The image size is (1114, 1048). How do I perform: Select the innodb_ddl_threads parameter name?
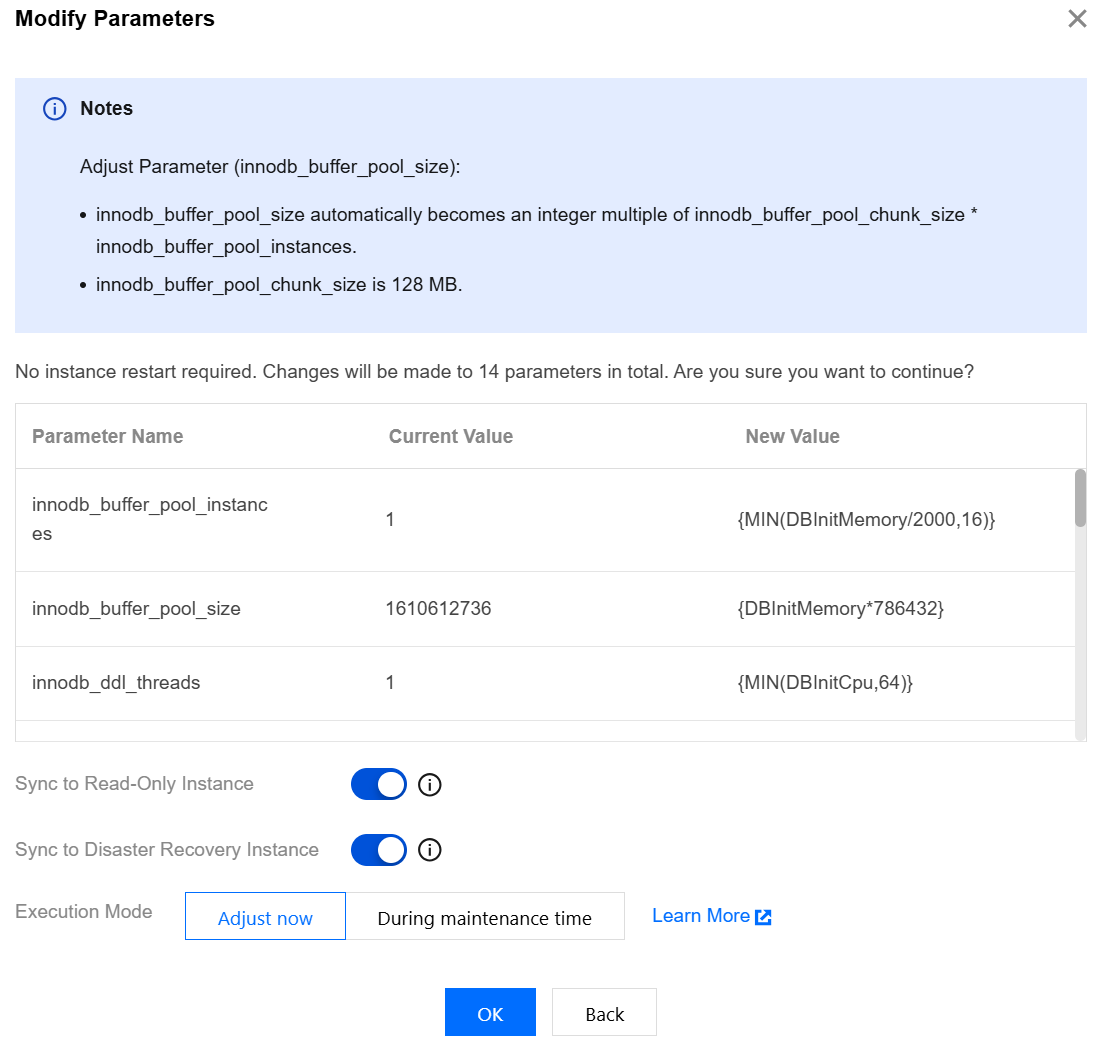click(x=116, y=683)
